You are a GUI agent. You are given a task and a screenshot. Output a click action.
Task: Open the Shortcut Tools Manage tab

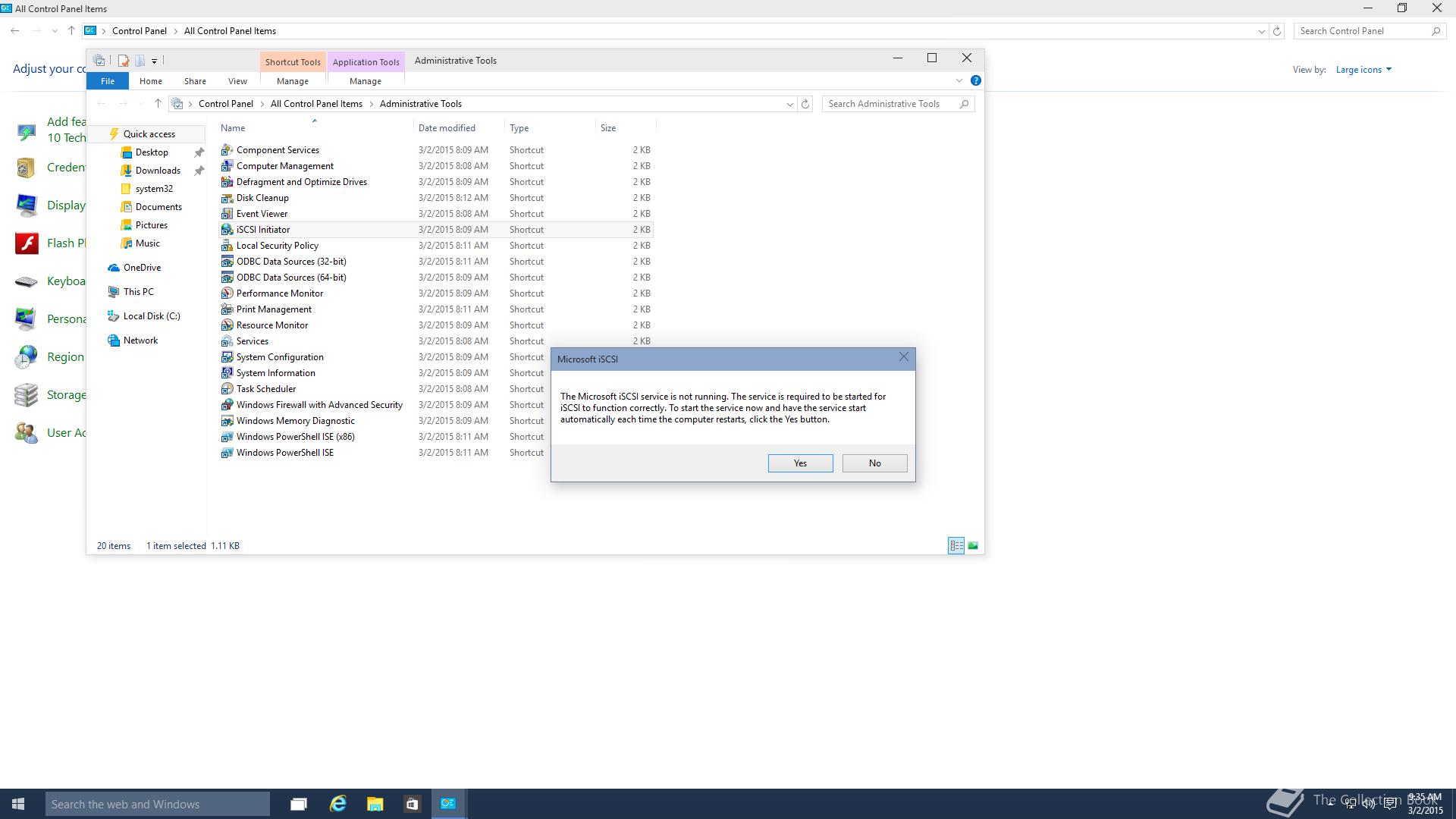[293, 81]
